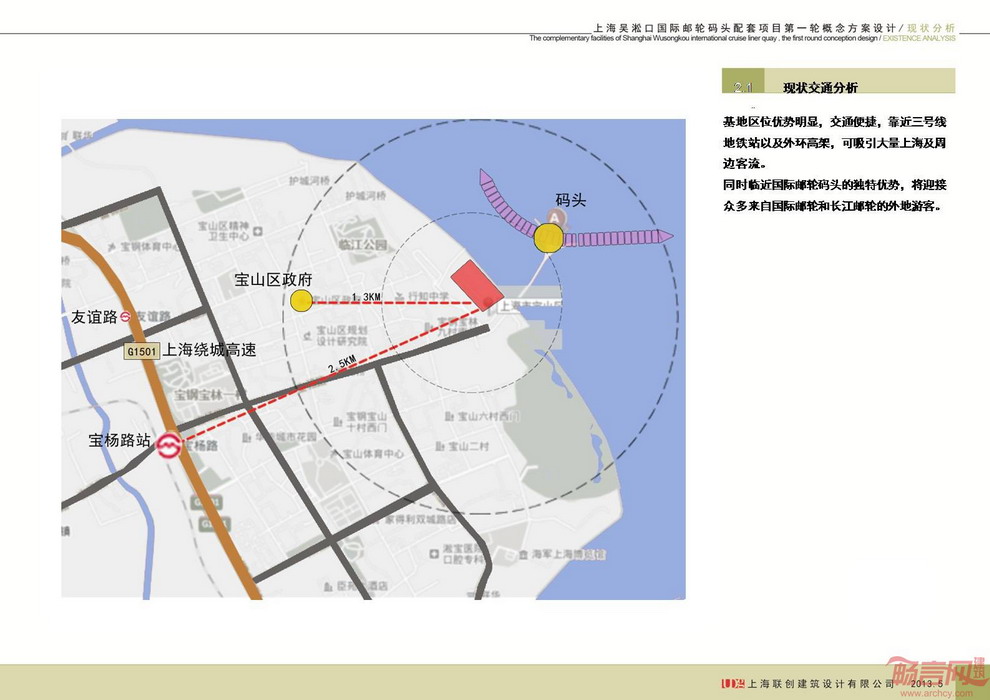Click the UDG company logo in footer

[732, 684]
